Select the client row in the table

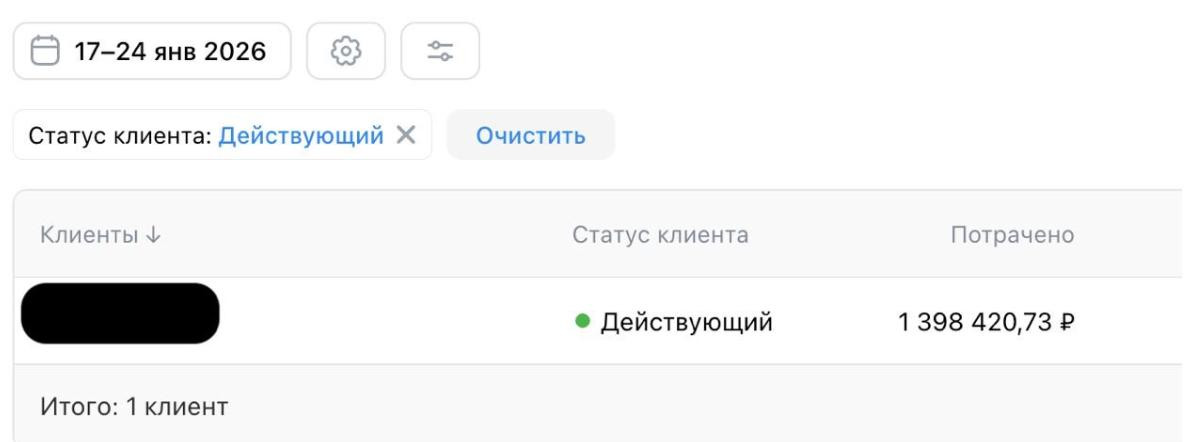400,321
